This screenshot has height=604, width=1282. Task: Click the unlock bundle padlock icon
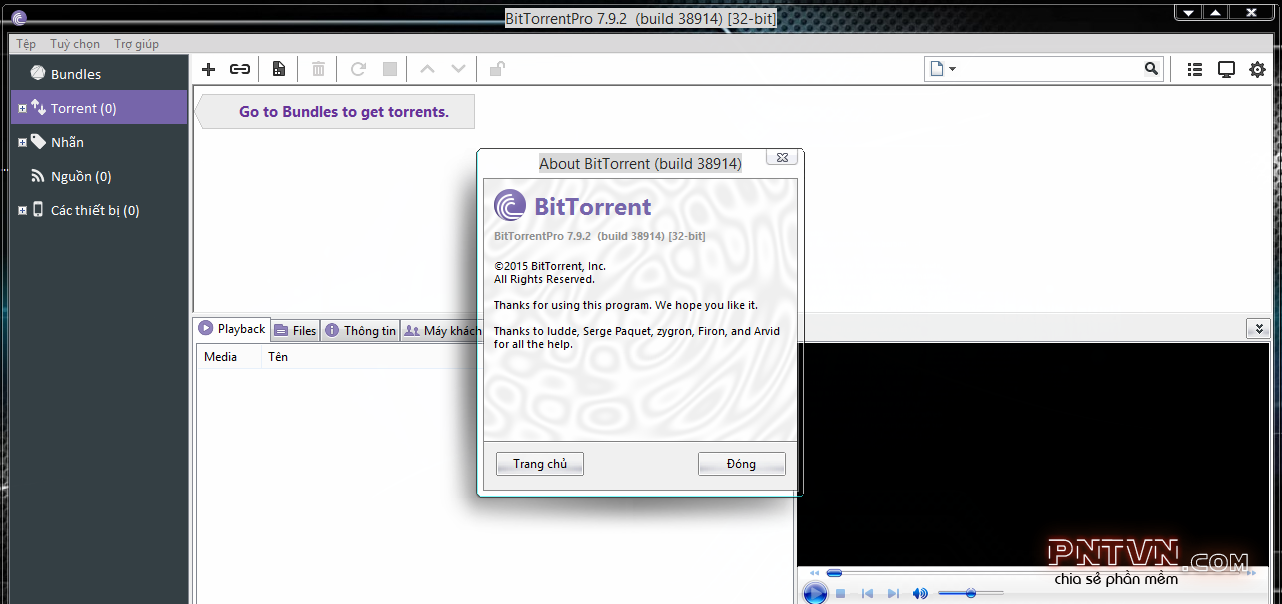(497, 69)
